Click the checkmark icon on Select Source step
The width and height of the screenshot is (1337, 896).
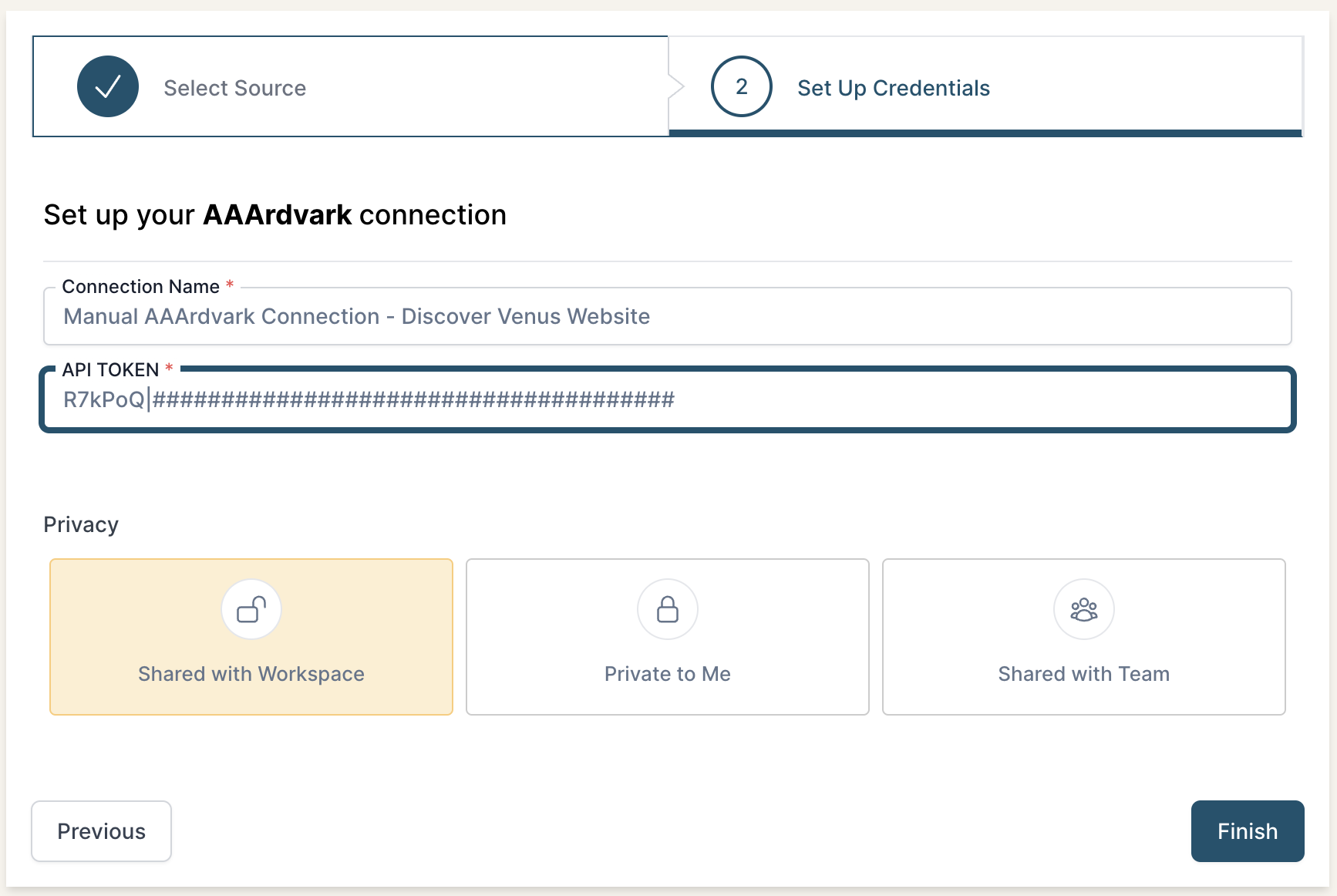coord(107,86)
